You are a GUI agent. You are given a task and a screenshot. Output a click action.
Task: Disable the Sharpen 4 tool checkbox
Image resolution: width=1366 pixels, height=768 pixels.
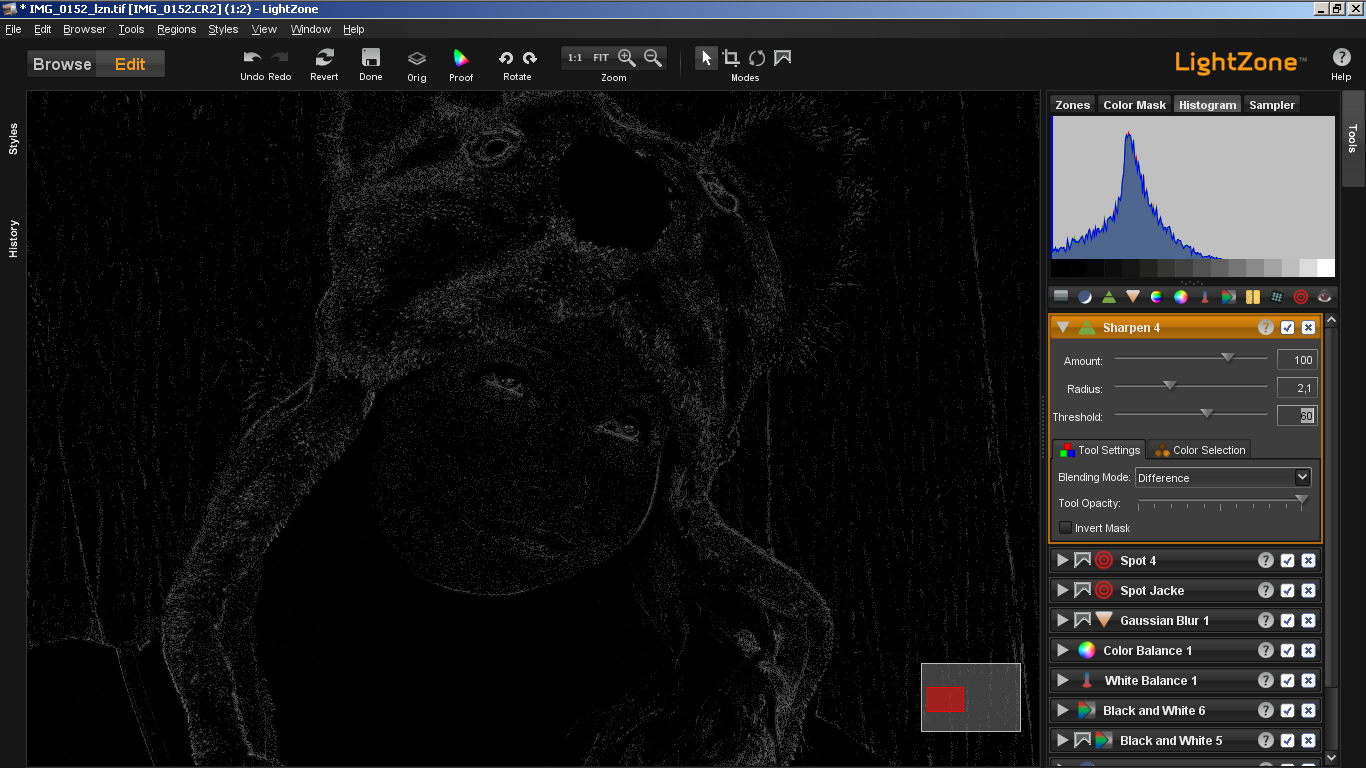(1287, 328)
